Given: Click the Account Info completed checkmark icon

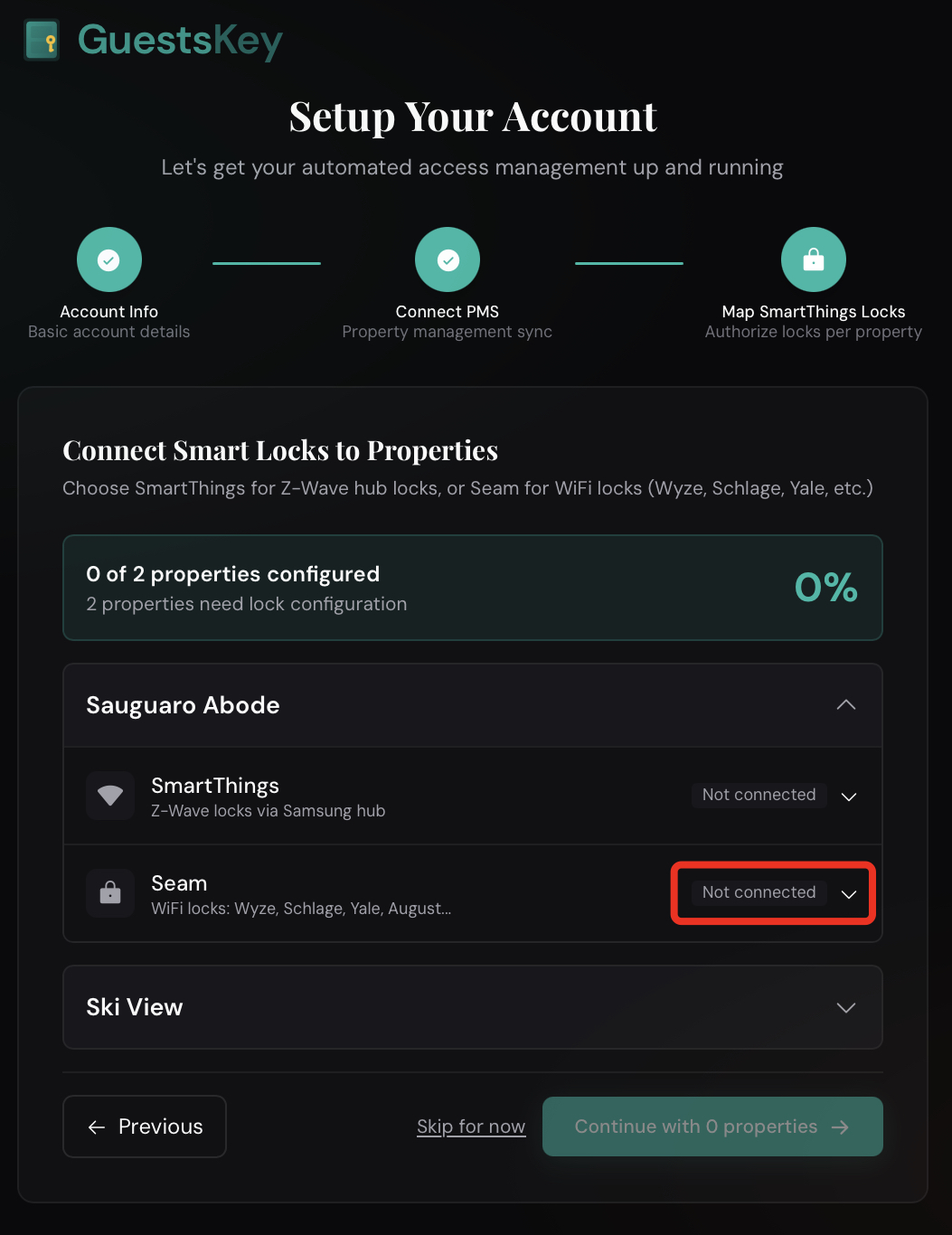Looking at the screenshot, I should pos(108,259).
